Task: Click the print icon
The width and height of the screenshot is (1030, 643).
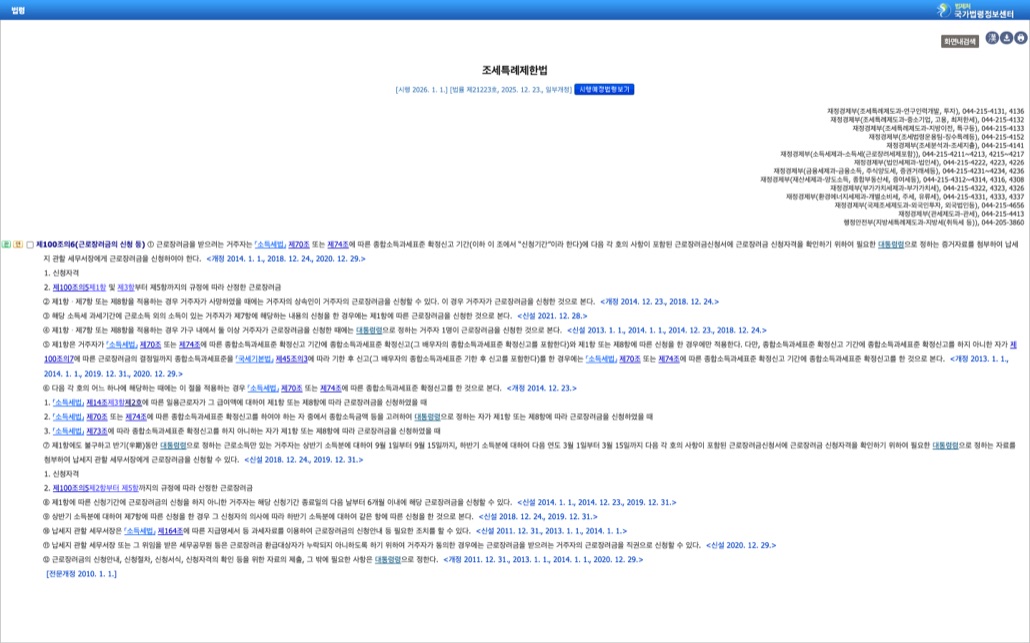Action: (x=1021, y=38)
